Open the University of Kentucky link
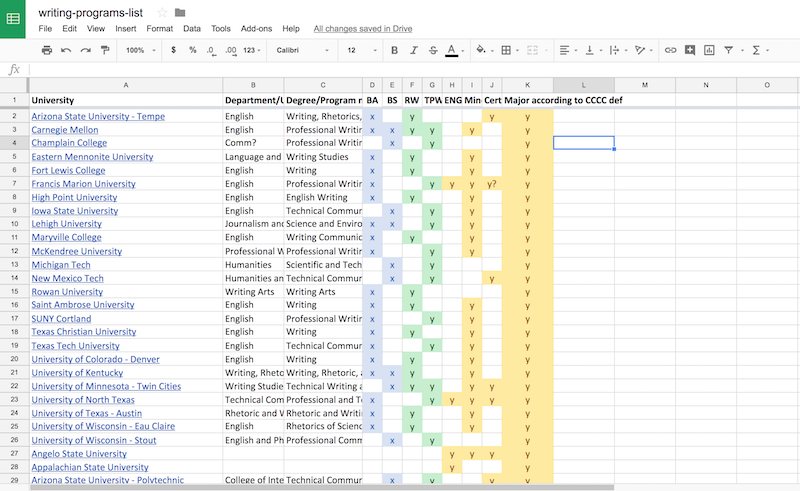The width and height of the screenshot is (800, 491). [78, 373]
